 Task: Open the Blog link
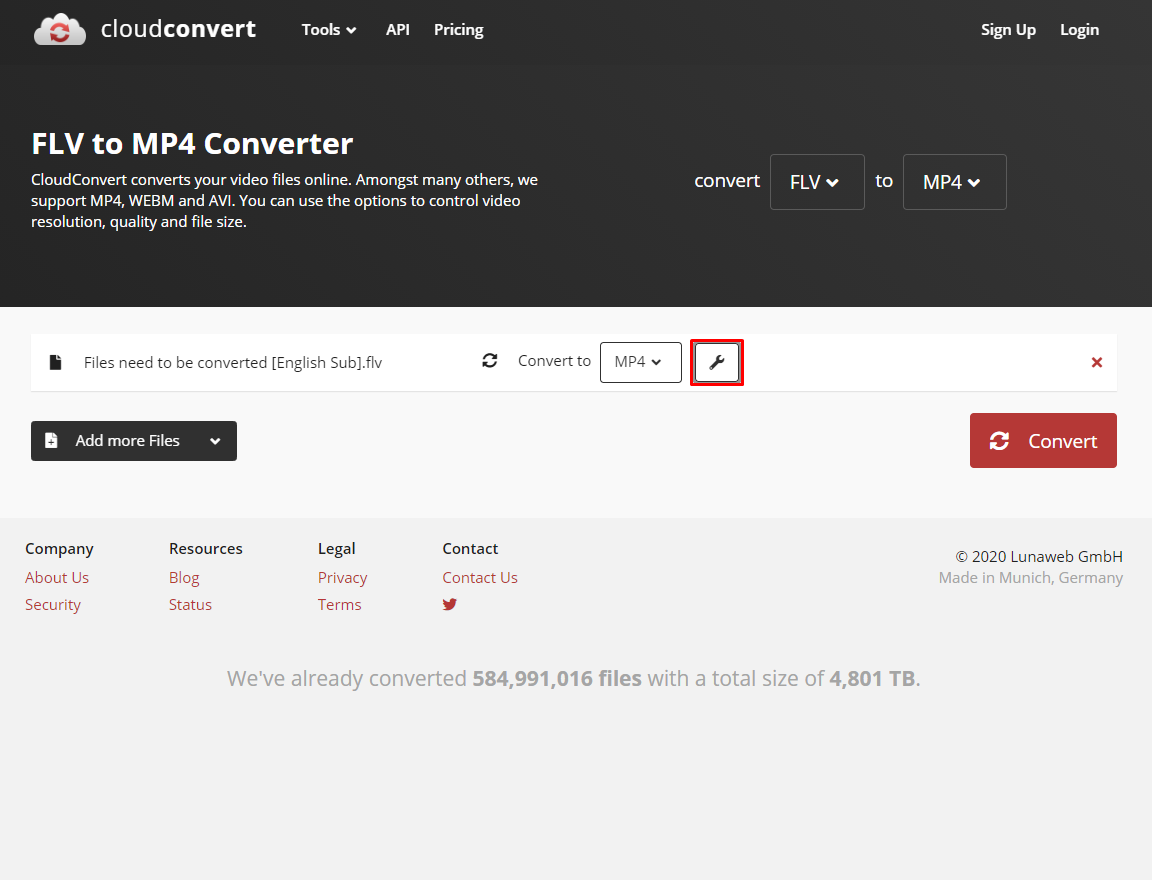click(x=184, y=577)
